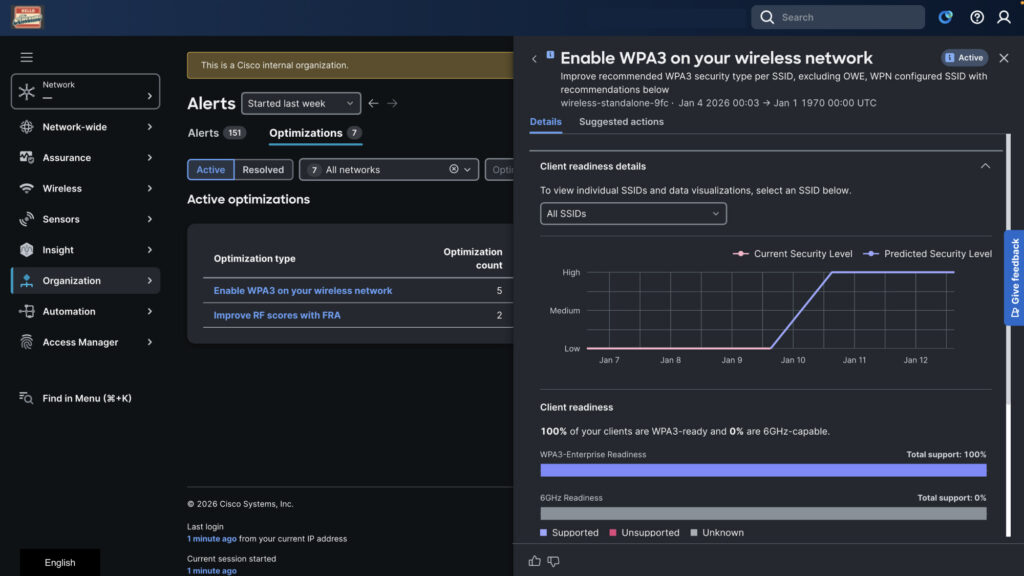Open the Alerts tab

tap(203, 133)
